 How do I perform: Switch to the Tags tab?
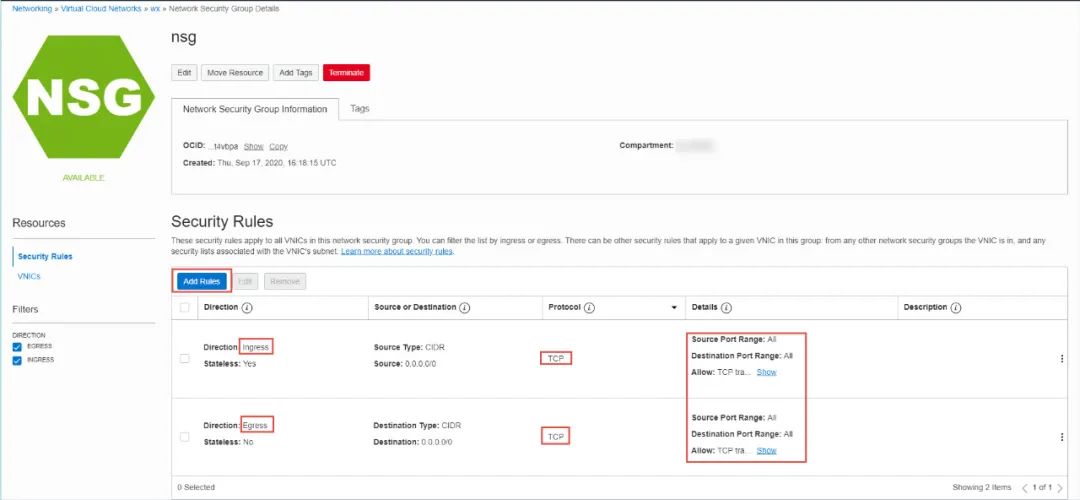click(360, 109)
